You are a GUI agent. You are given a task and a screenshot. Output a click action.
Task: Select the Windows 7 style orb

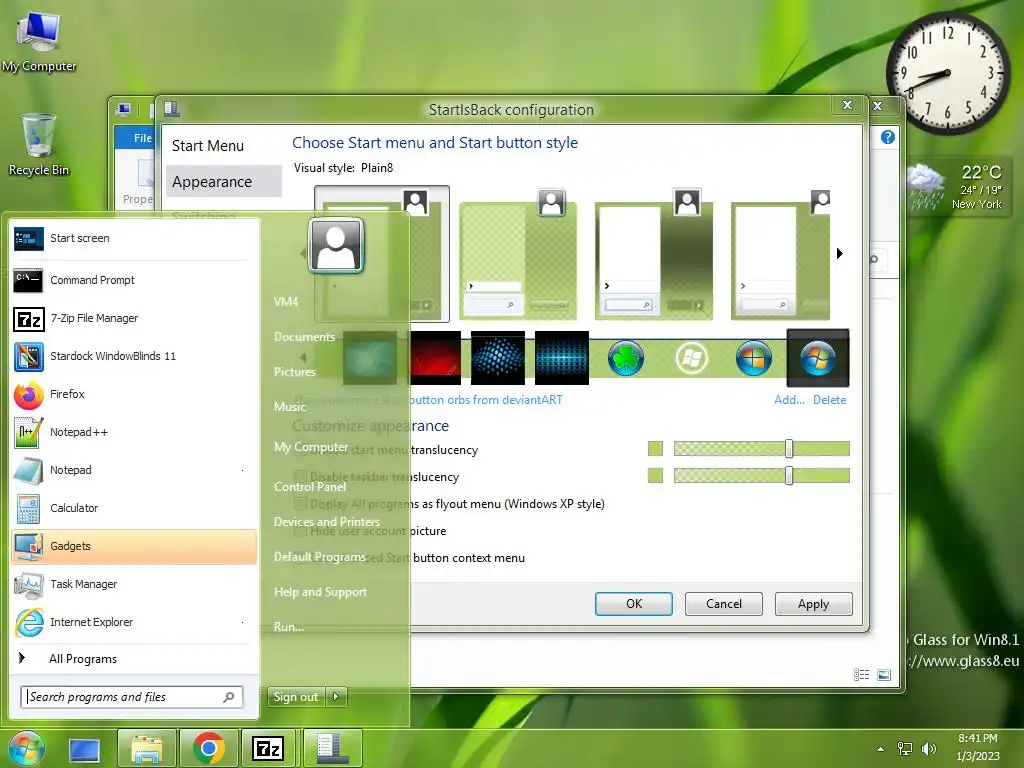click(754, 359)
